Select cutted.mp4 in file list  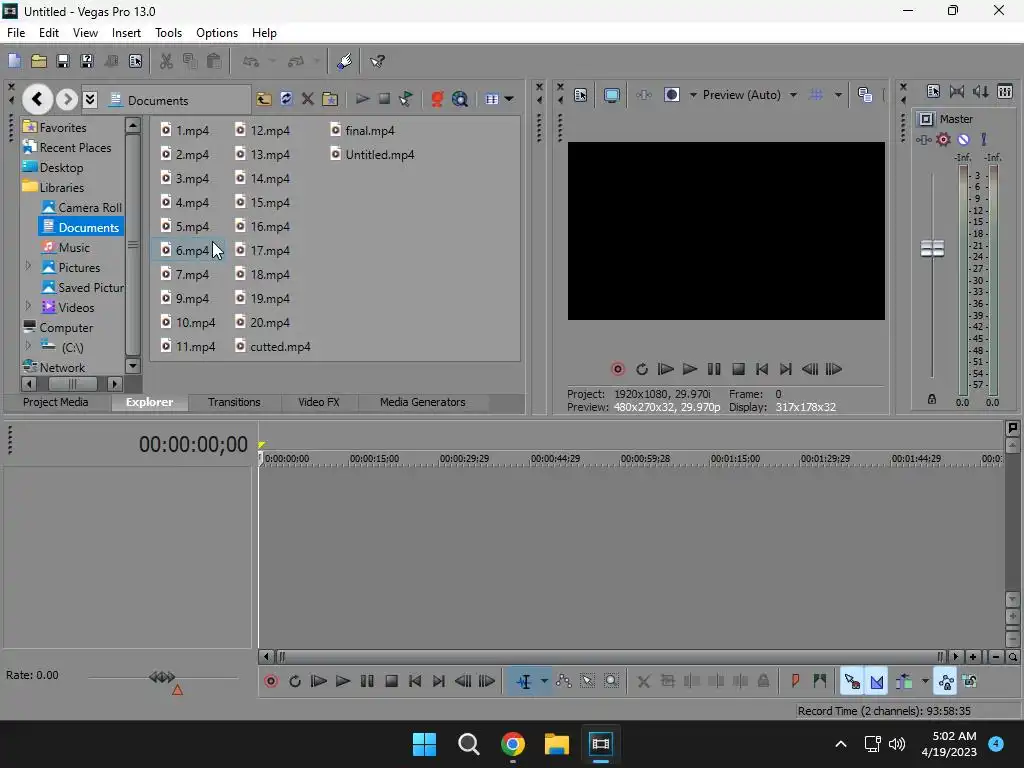[x=273, y=347]
